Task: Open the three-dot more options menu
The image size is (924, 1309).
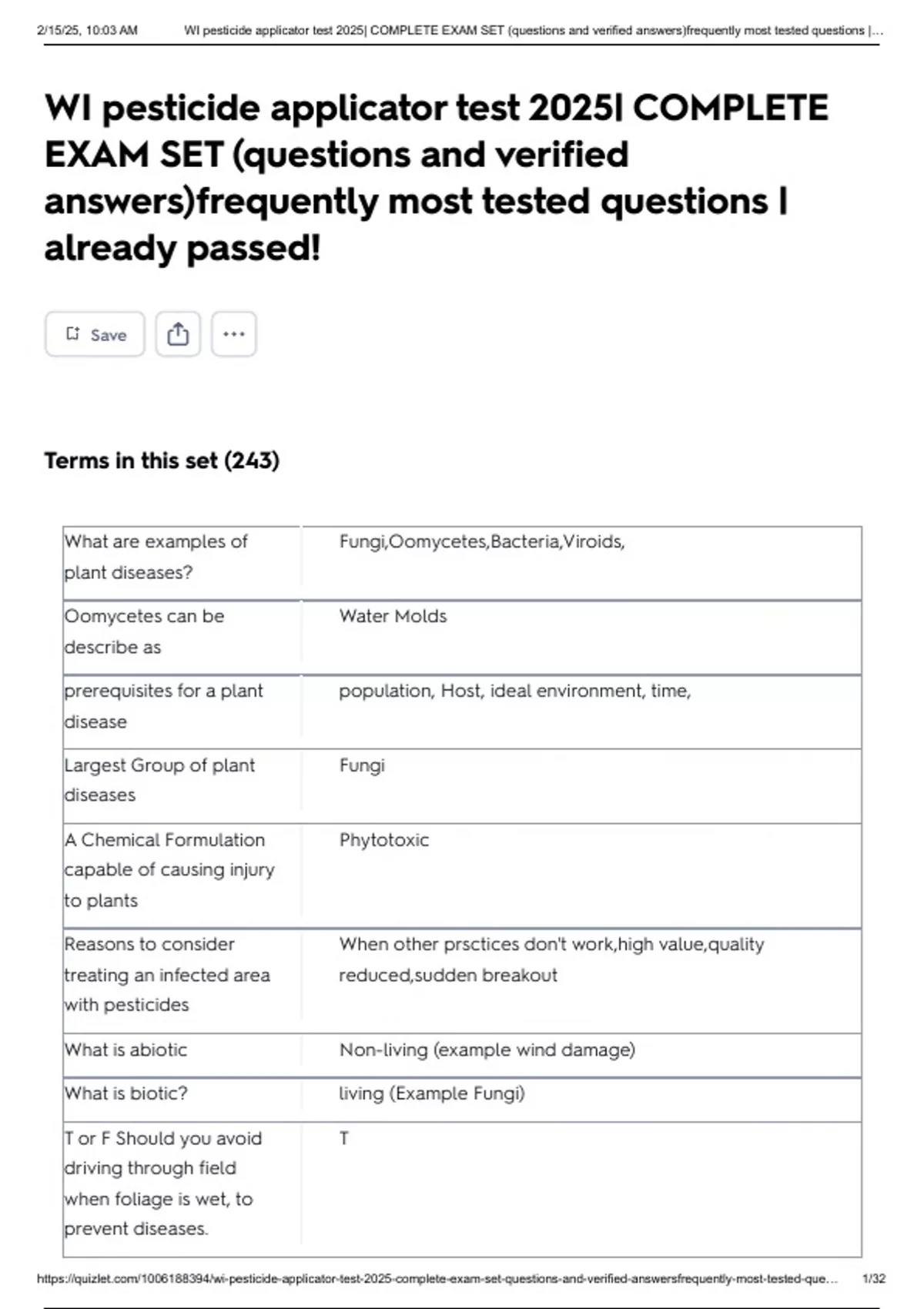Action: [233, 334]
